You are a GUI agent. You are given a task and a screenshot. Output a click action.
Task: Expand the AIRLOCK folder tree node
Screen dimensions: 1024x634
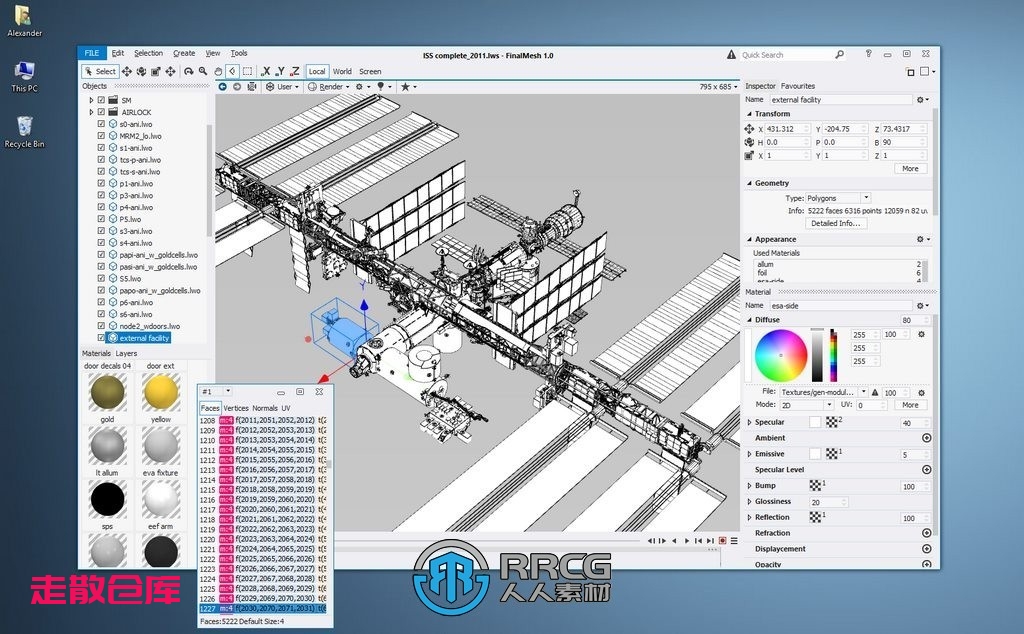tap(91, 112)
